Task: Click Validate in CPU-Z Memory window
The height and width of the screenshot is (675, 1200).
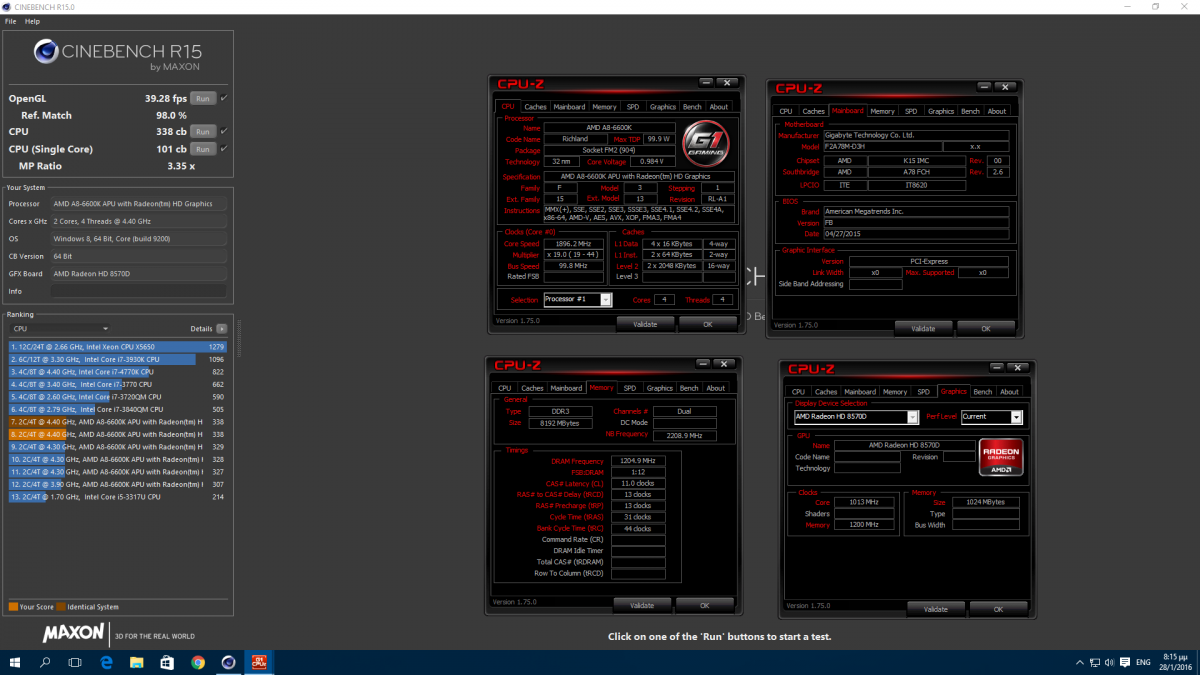Action: point(641,605)
